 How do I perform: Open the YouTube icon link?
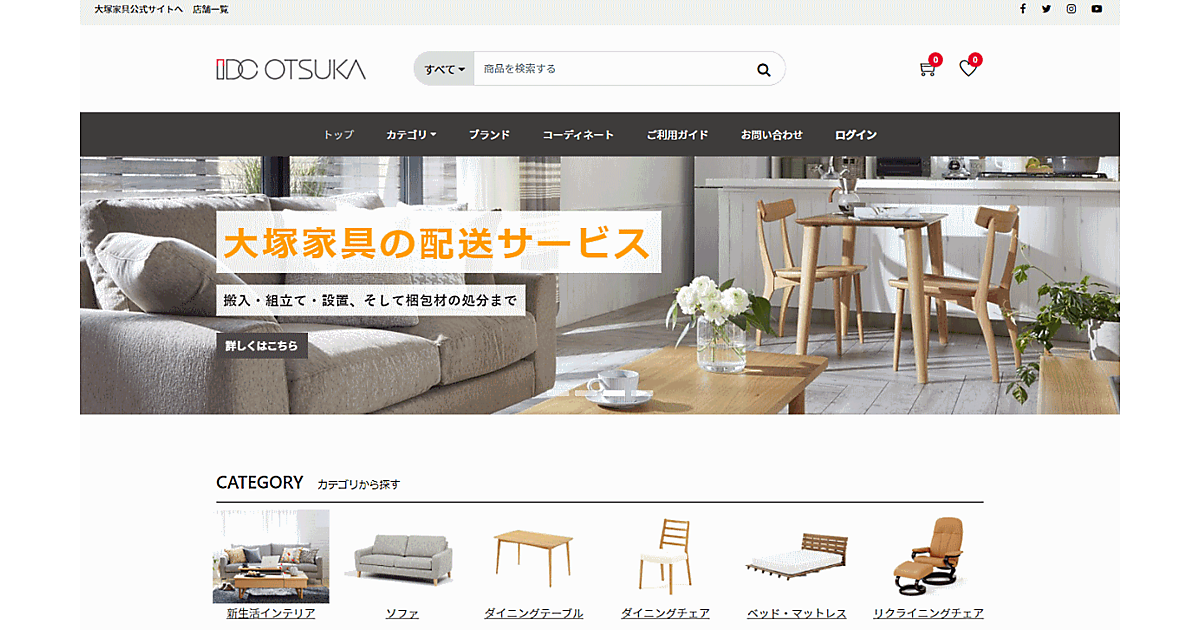tap(1097, 9)
